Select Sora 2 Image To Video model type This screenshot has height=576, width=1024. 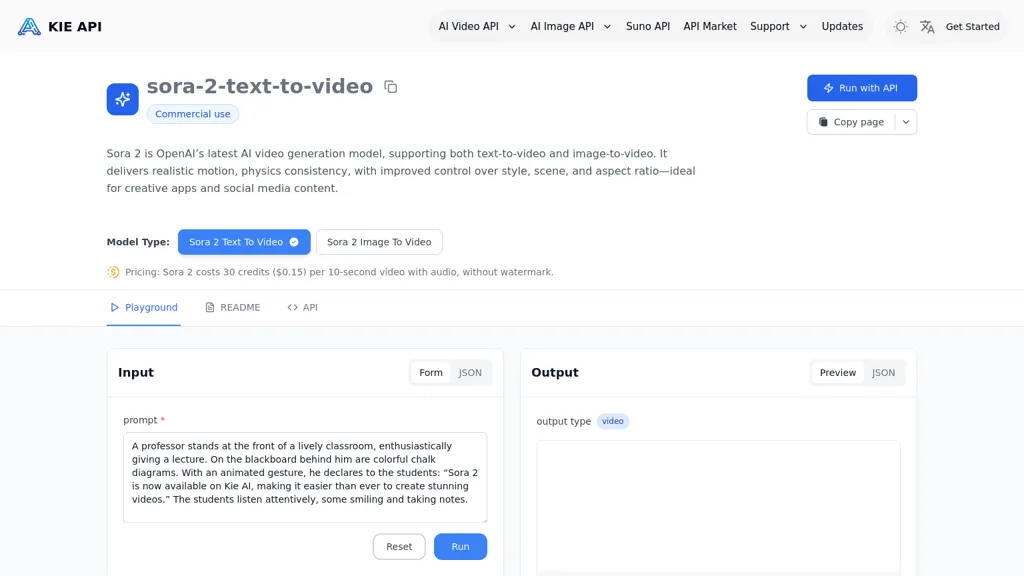(379, 242)
